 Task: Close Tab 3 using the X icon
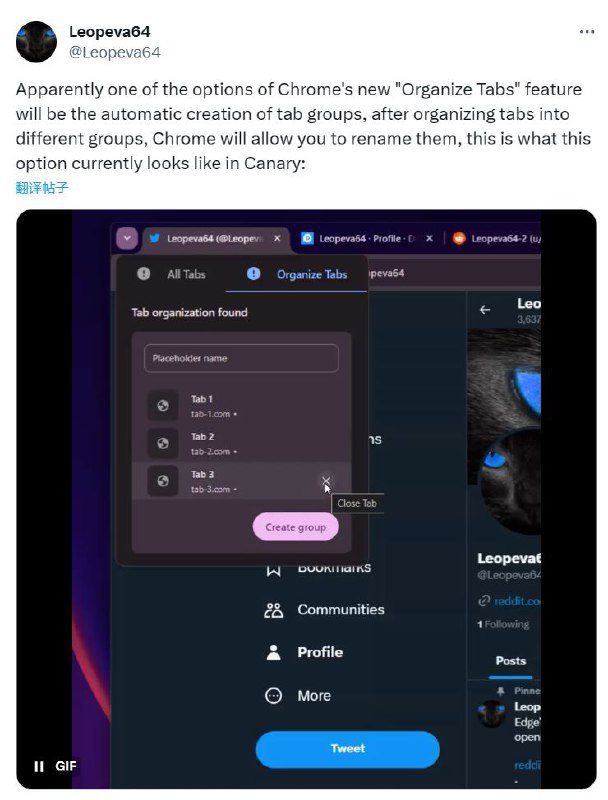[x=326, y=481]
